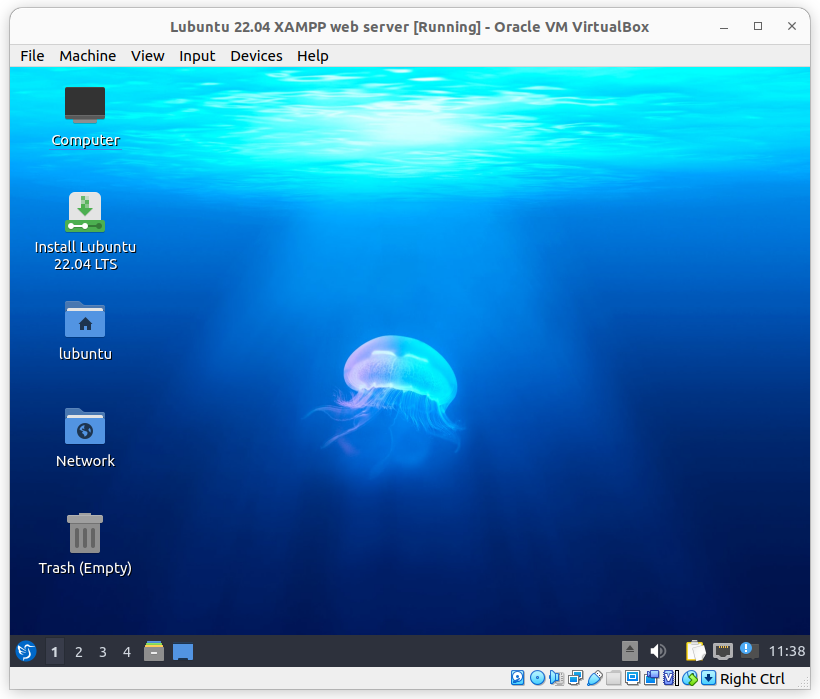Open the notification alert tray icon
Viewport: 820px width, 699px height.
[749, 651]
